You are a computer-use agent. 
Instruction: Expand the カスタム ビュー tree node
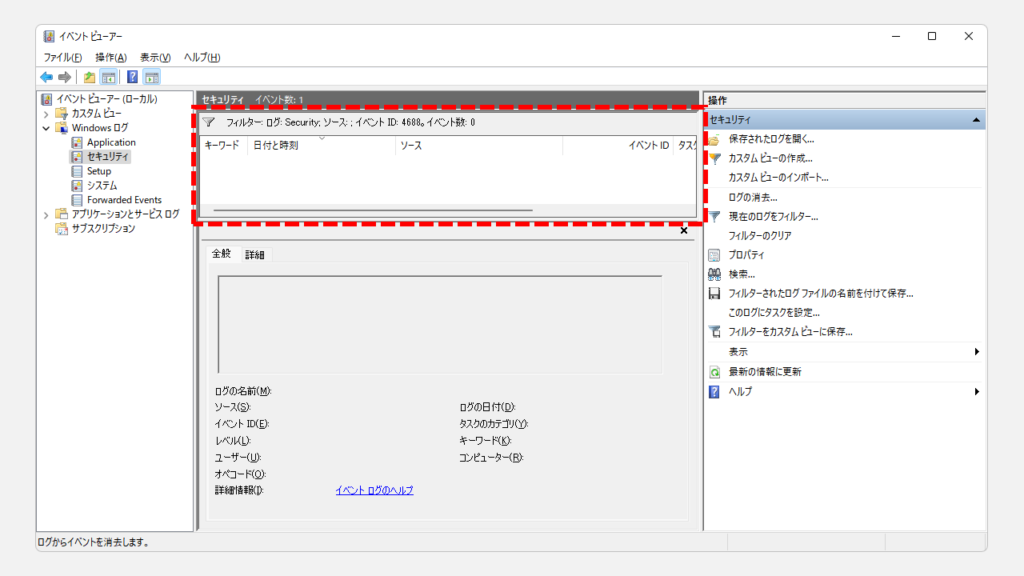(46, 114)
